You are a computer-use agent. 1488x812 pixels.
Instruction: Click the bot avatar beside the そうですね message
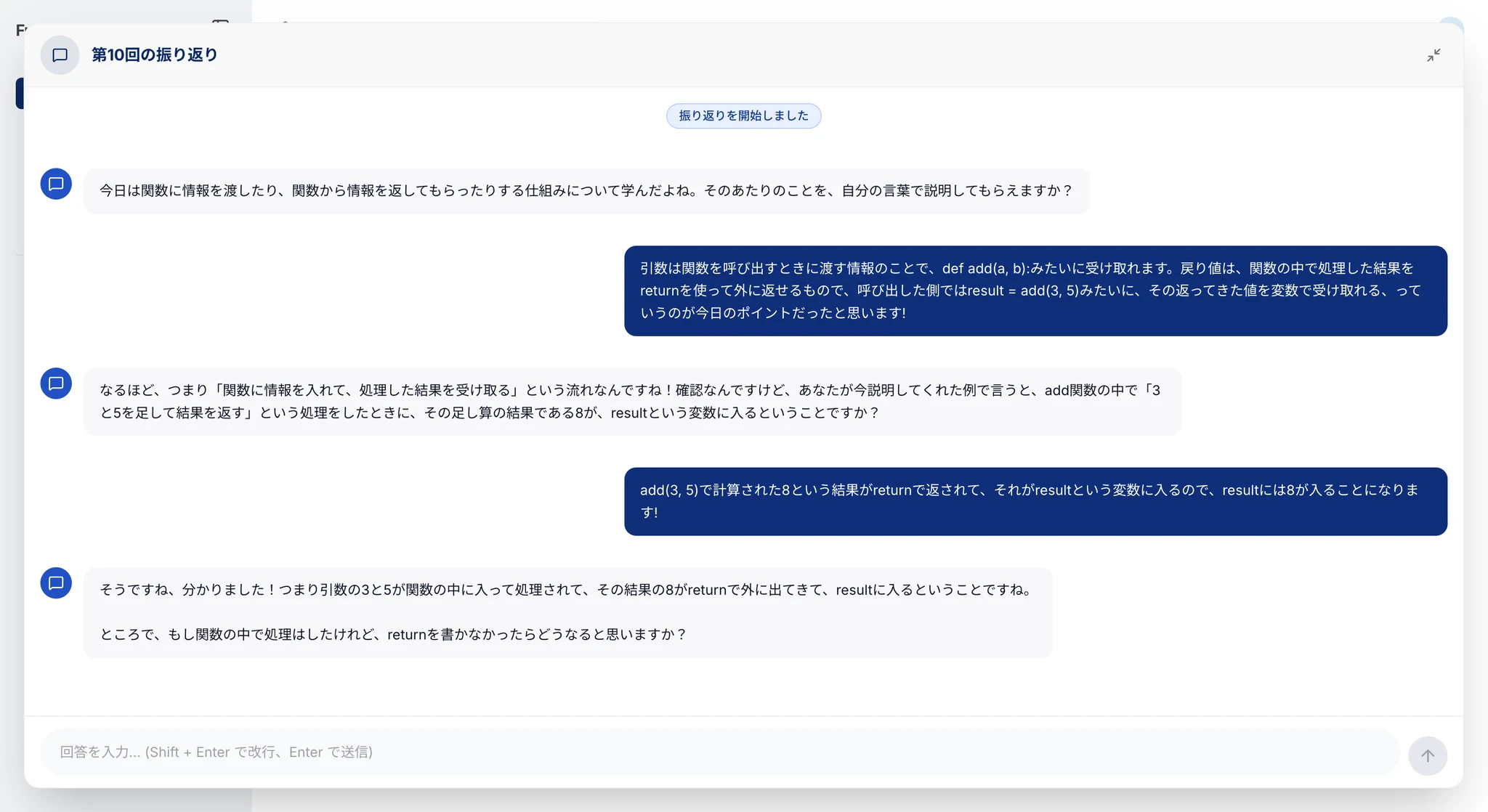[56, 583]
